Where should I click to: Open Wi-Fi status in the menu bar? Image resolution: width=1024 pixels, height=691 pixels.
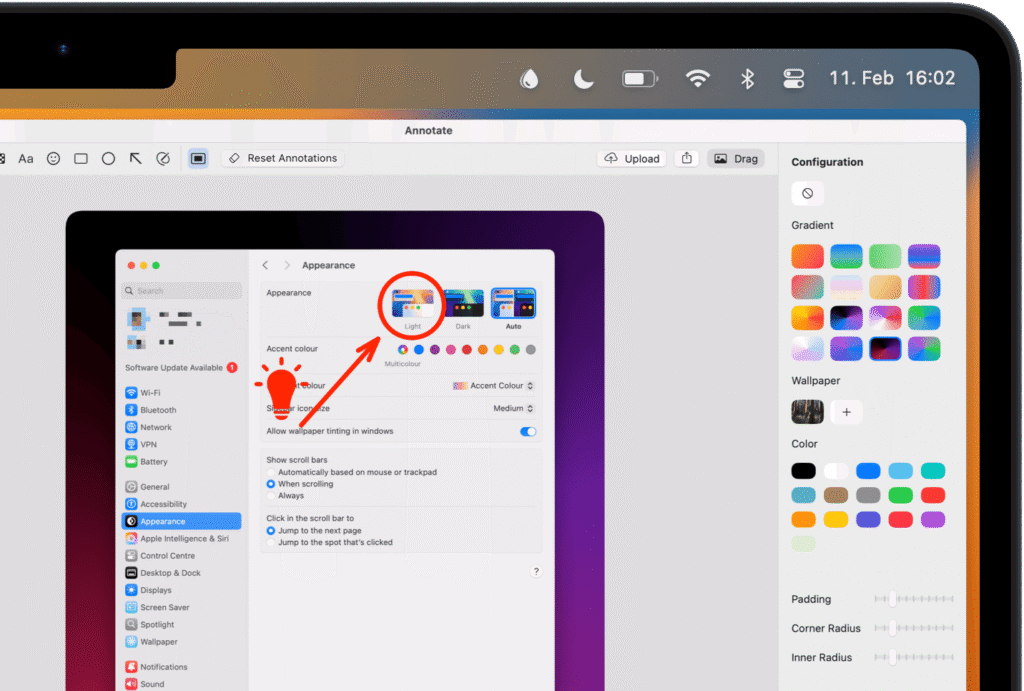click(x=697, y=78)
